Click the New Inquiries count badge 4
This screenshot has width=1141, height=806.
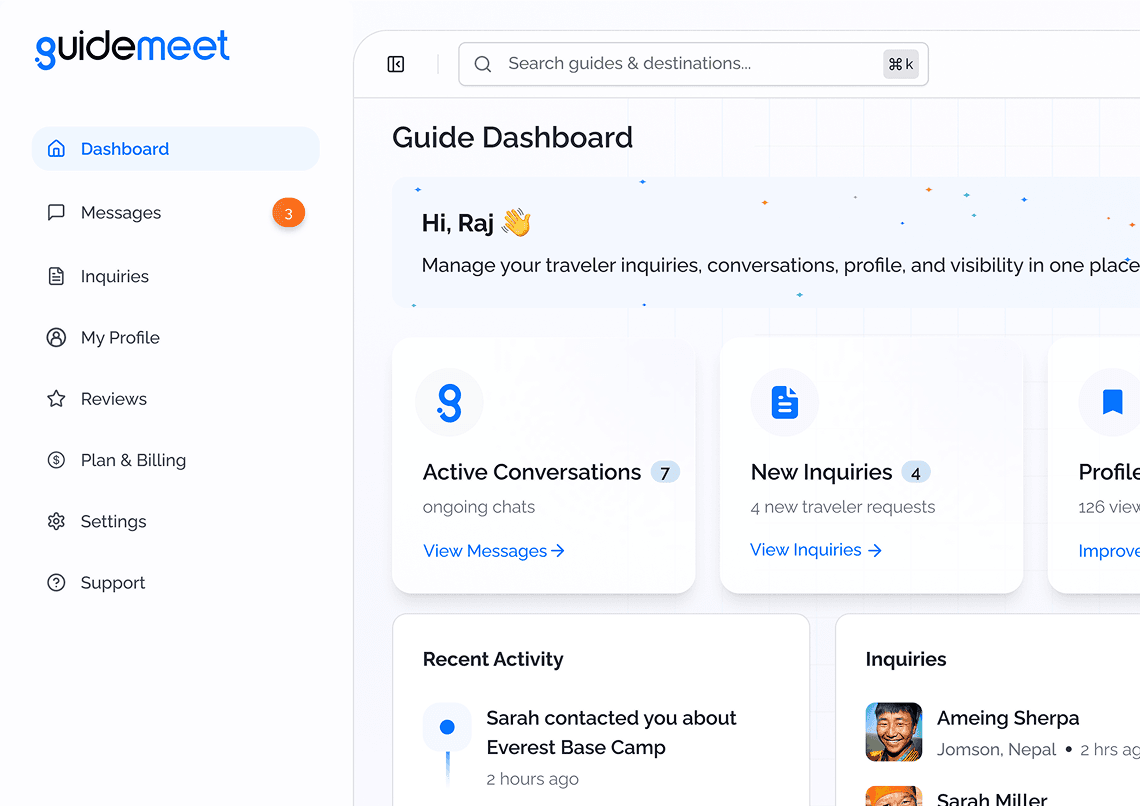coord(915,473)
